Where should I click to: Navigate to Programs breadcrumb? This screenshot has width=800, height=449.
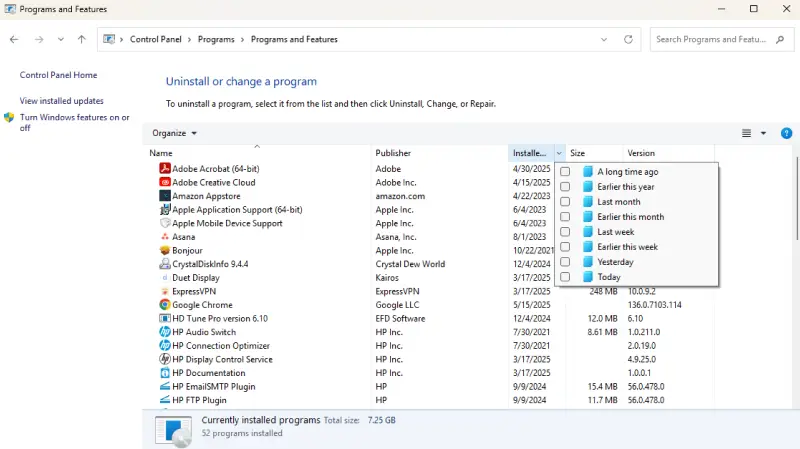pos(216,39)
